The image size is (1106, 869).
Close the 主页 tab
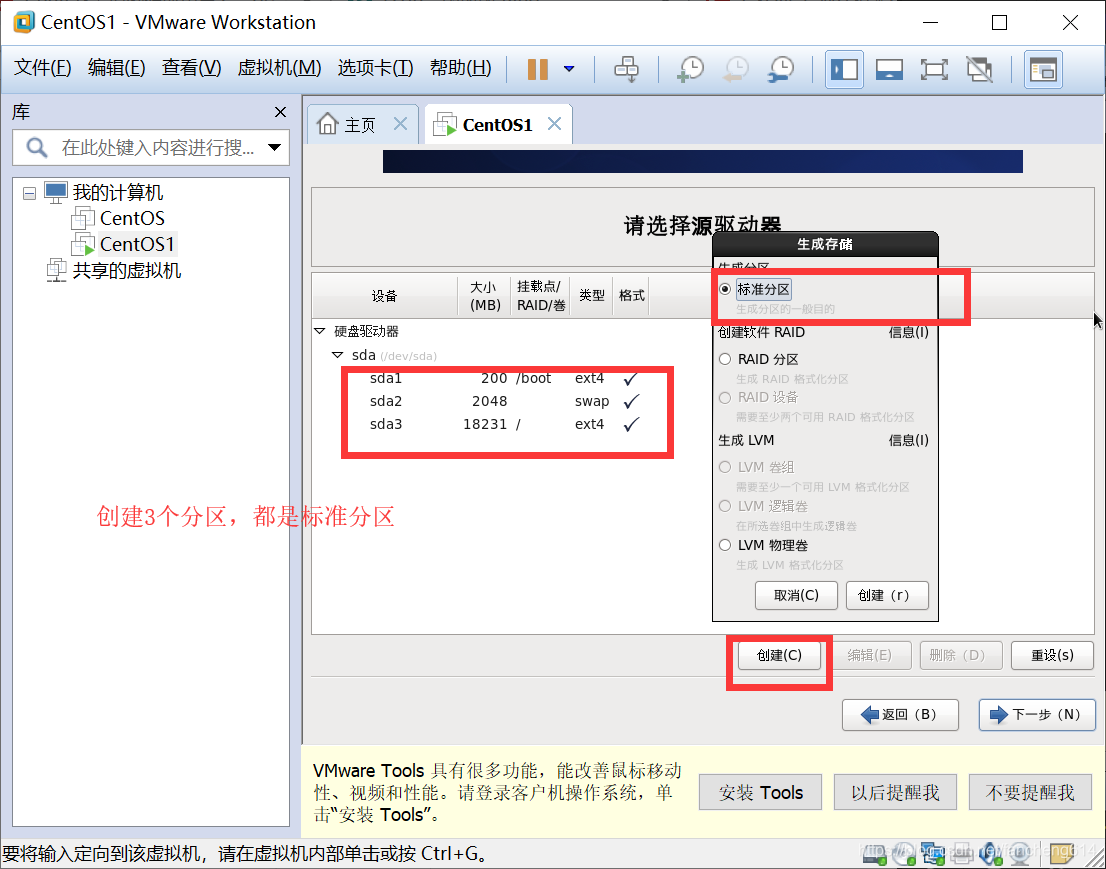coord(401,124)
